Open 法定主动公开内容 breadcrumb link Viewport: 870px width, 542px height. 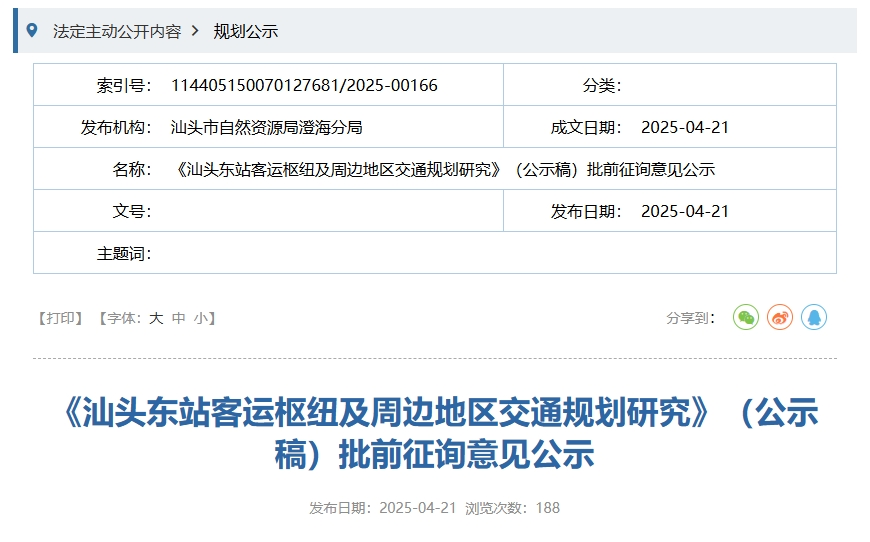click(117, 31)
